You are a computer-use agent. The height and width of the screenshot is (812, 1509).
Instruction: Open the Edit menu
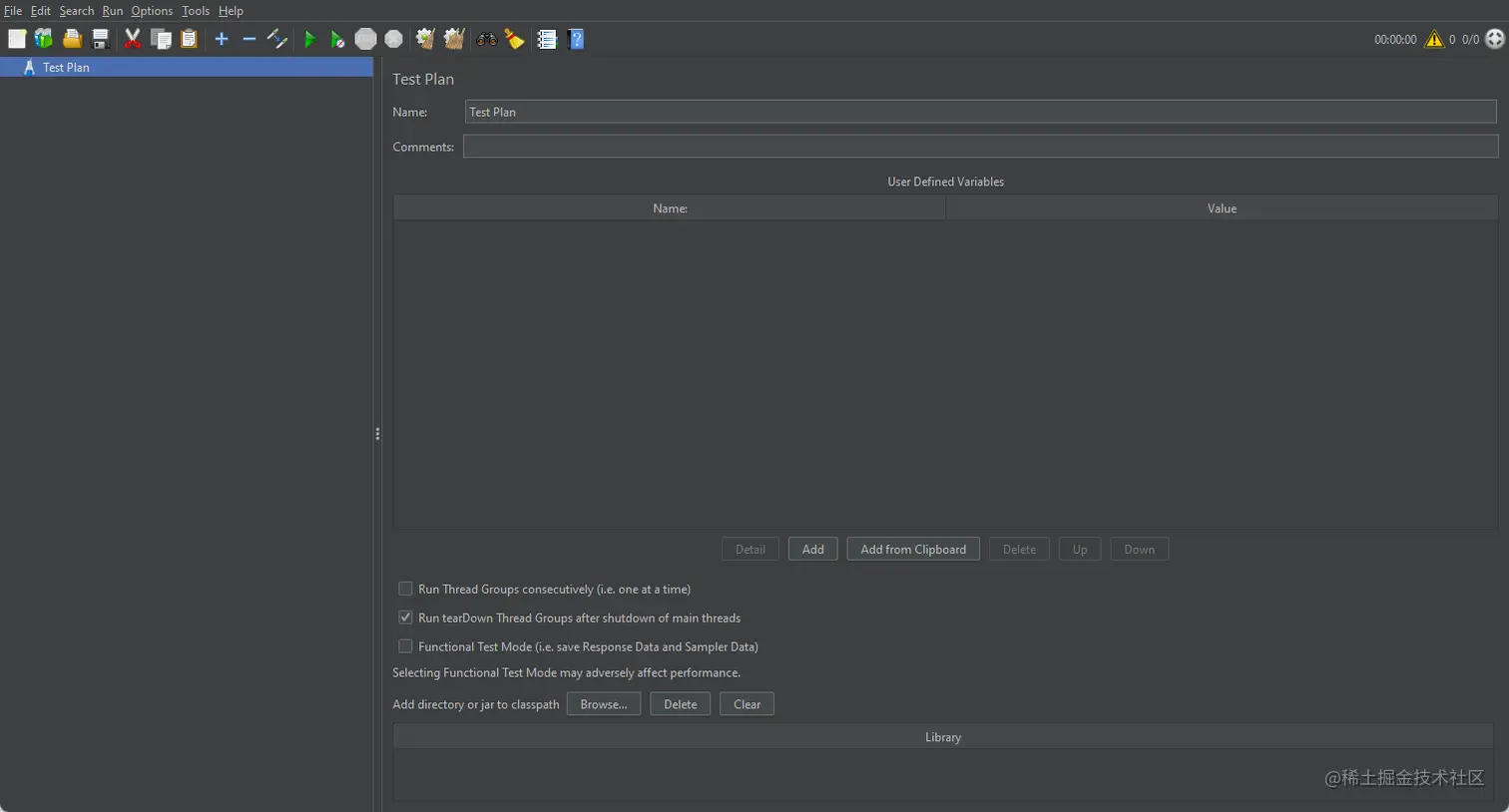(x=40, y=11)
